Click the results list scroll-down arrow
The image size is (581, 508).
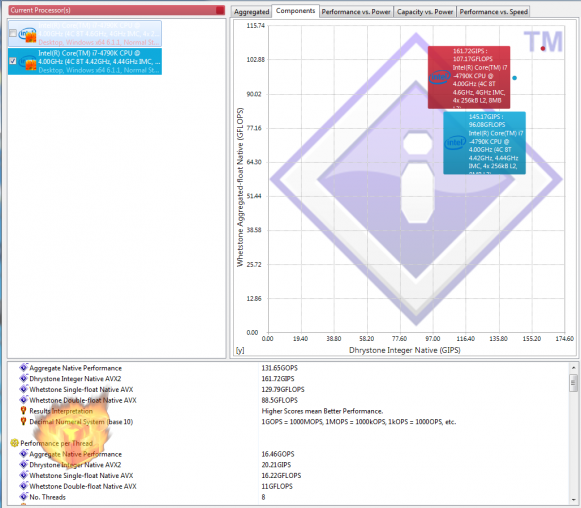coord(573,500)
